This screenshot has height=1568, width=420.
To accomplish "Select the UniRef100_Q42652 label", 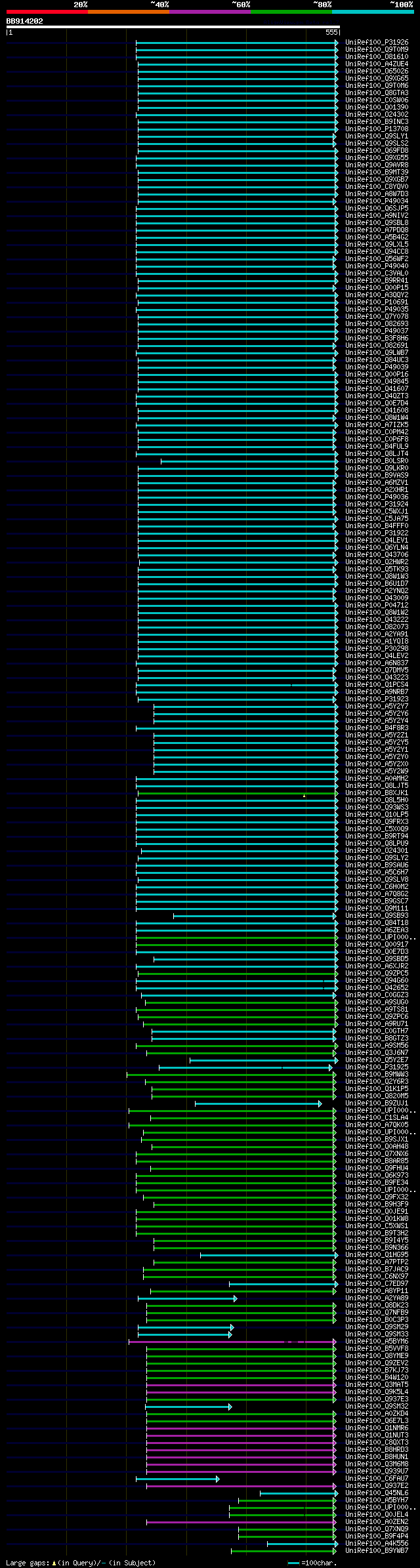I will click(x=377, y=988).
